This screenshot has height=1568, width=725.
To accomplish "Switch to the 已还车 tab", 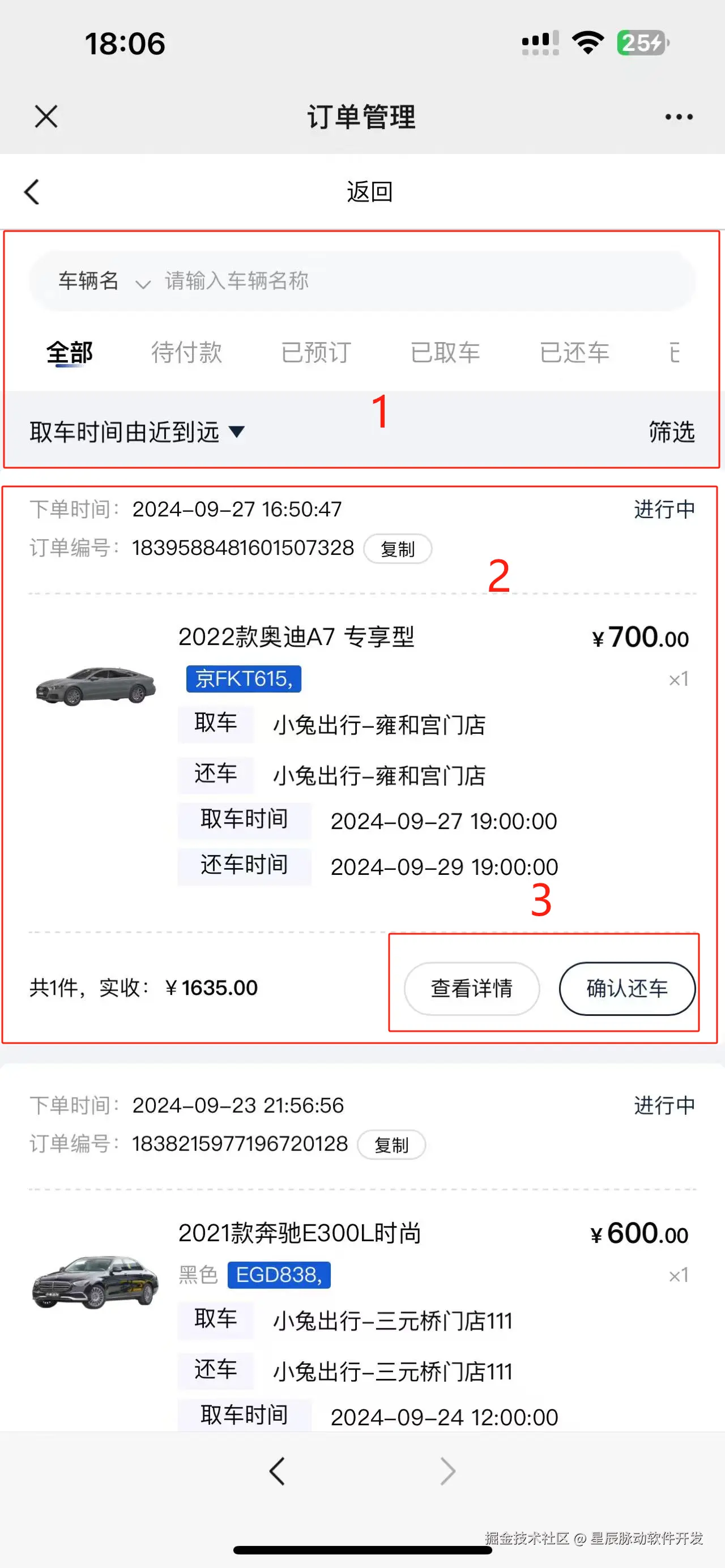I will click(574, 352).
